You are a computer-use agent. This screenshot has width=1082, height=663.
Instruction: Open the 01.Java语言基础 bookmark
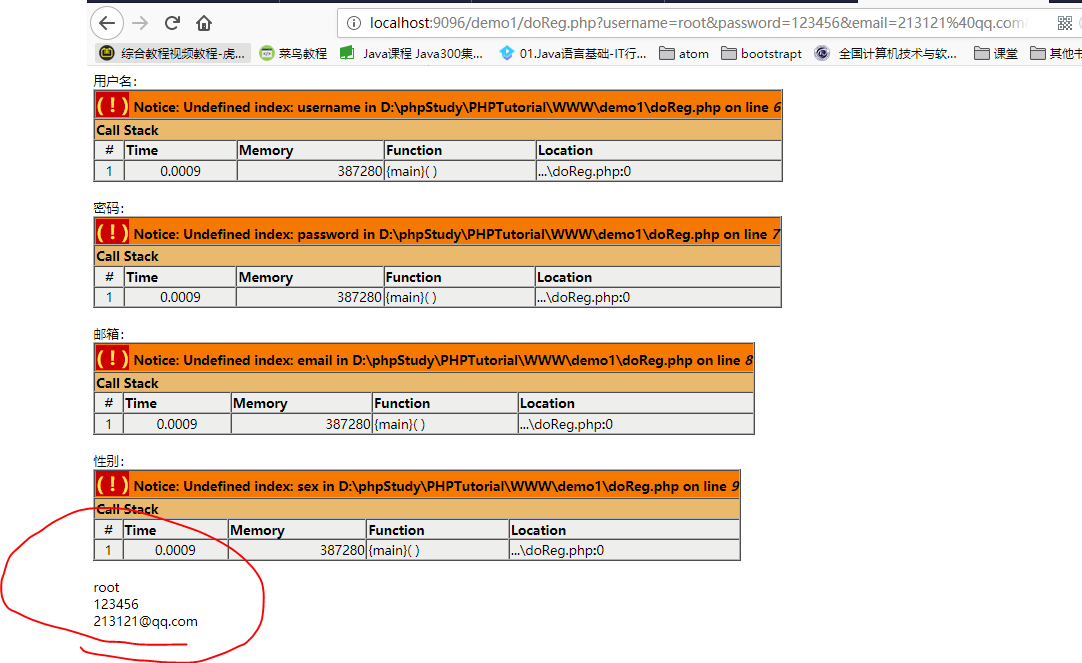(x=573, y=53)
